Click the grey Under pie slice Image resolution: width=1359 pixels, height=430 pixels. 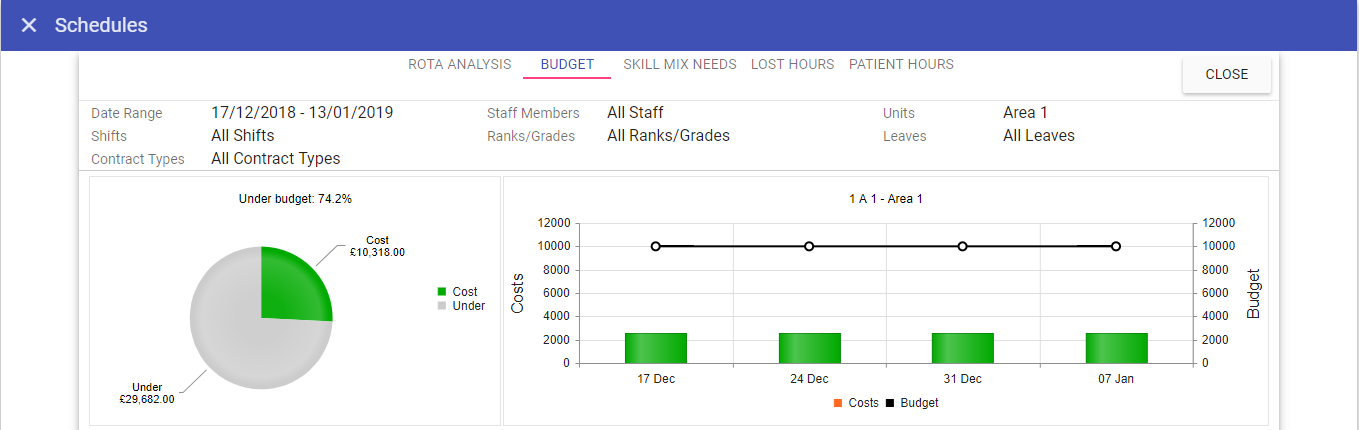coord(230,340)
